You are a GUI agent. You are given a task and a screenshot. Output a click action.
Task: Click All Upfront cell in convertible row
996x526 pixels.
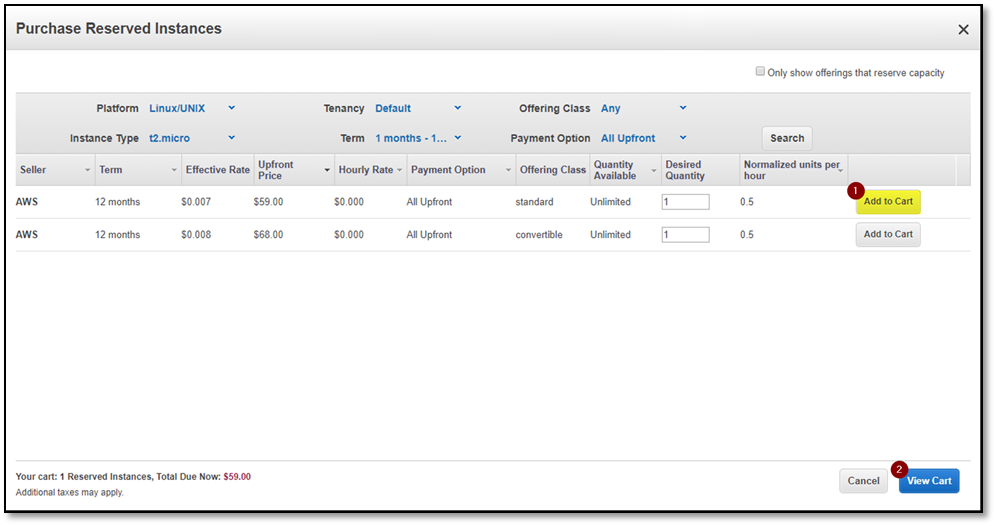[x=429, y=234]
